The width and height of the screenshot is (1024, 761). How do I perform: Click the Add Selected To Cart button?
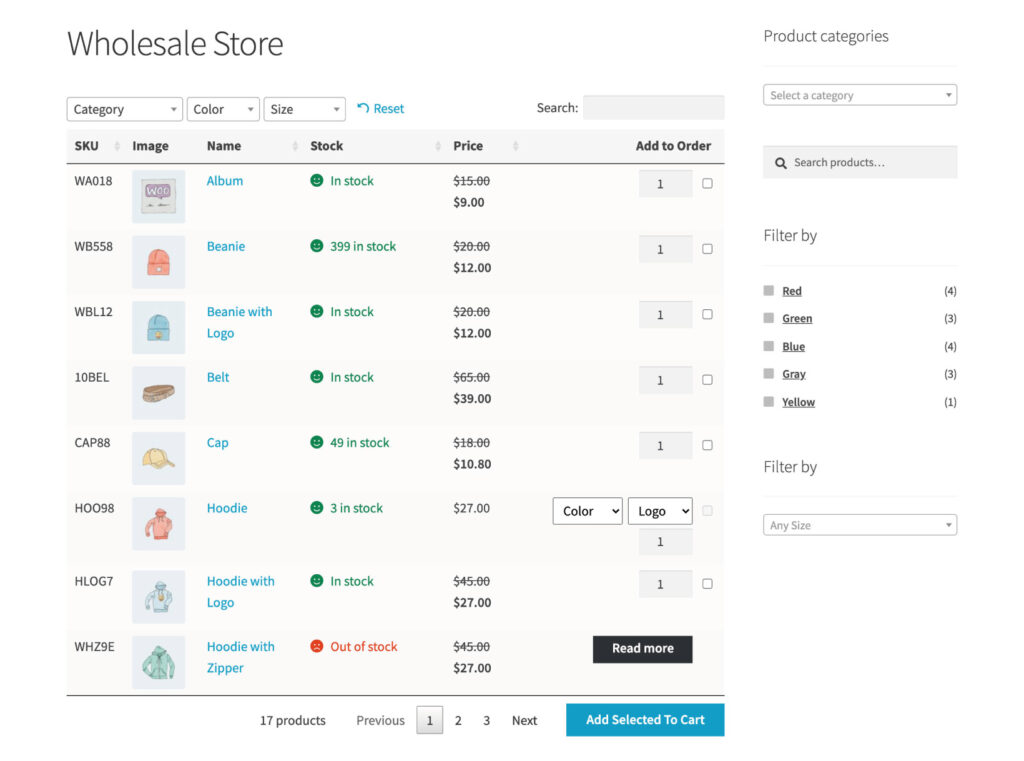coord(645,719)
